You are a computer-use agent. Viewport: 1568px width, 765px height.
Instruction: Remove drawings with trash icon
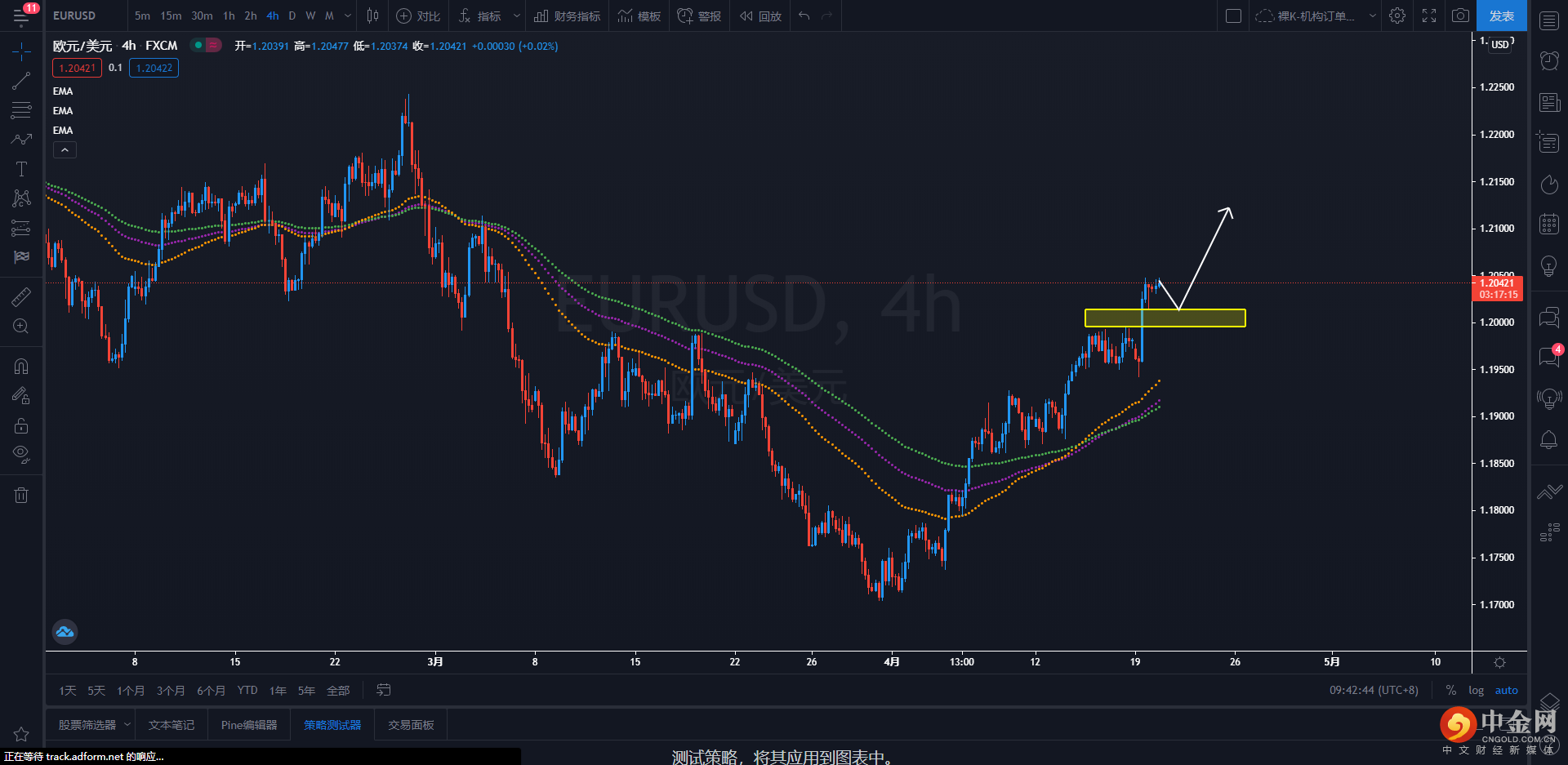[21, 495]
